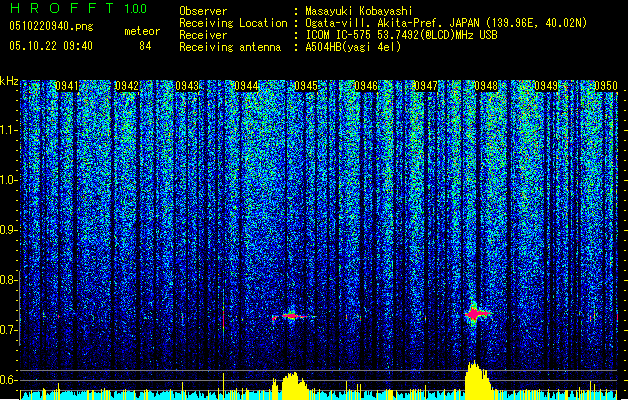Click the 0946 time marker

tap(366, 86)
